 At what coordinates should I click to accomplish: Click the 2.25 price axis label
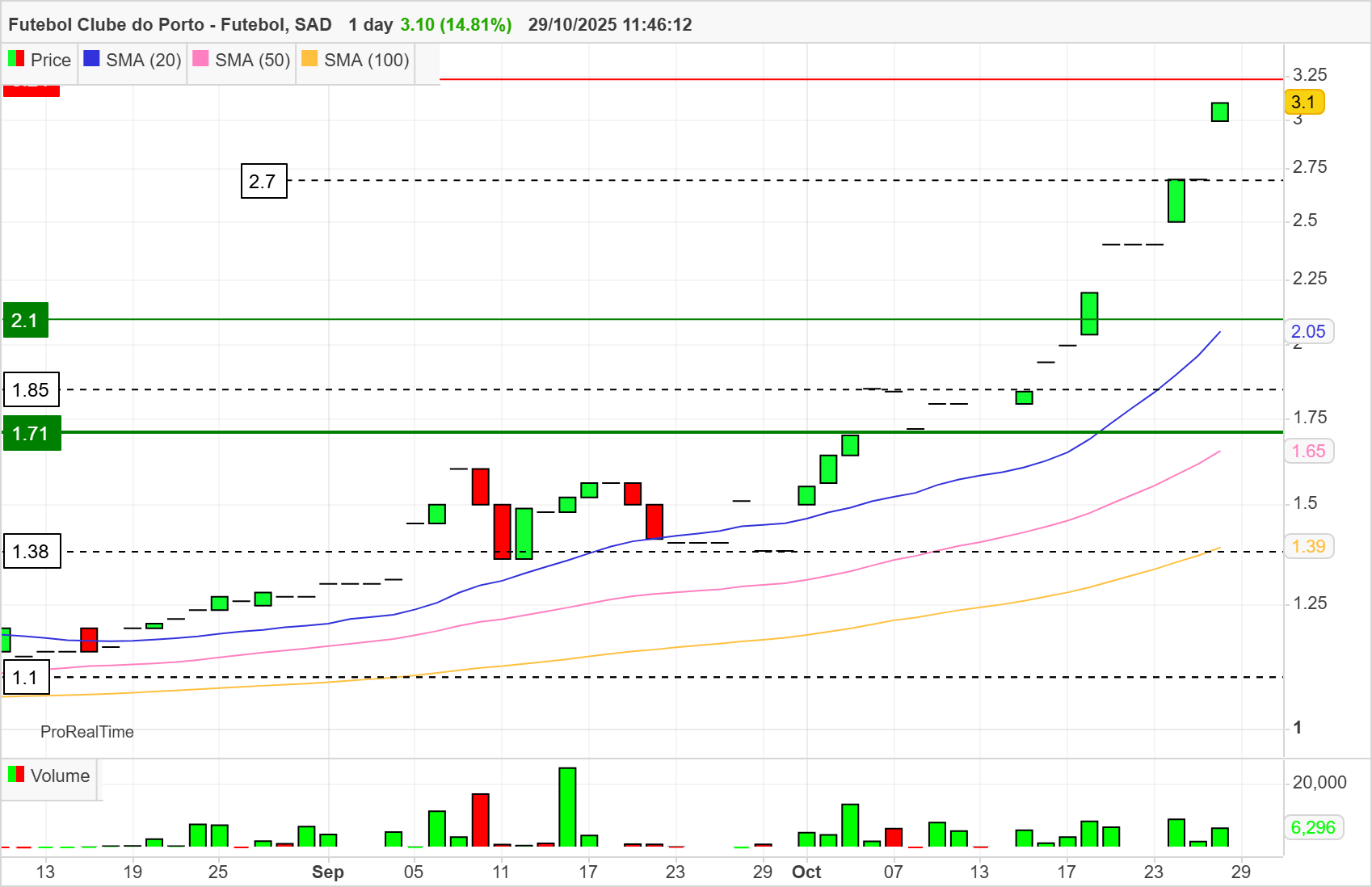(x=1310, y=279)
